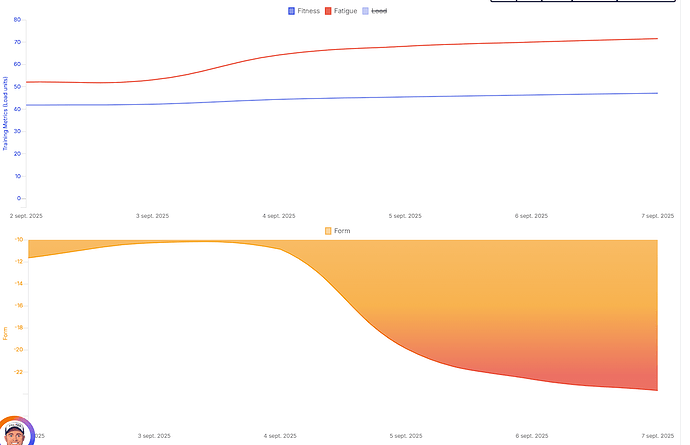Select 5 sept. 2025 on Form chart axis
The height and width of the screenshot is (445, 690).
tap(405, 436)
